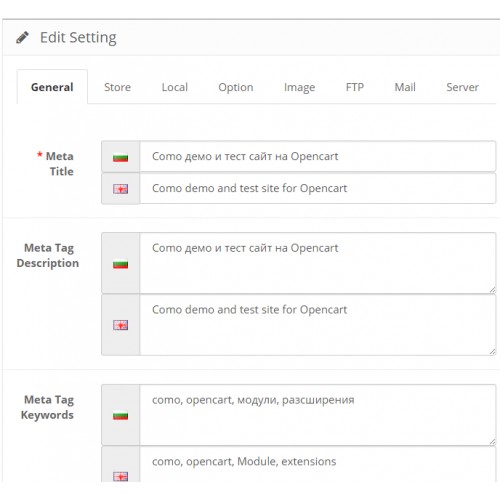The height and width of the screenshot is (500, 500).
Task: Click Bulgarian flag icon in Meta Title row
Action: 120,157
